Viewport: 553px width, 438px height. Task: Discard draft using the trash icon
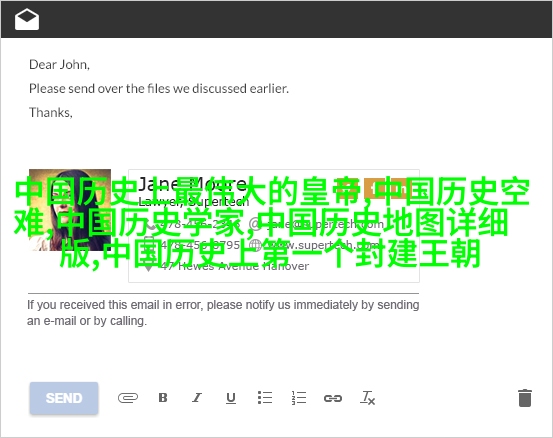coord(524,398)
